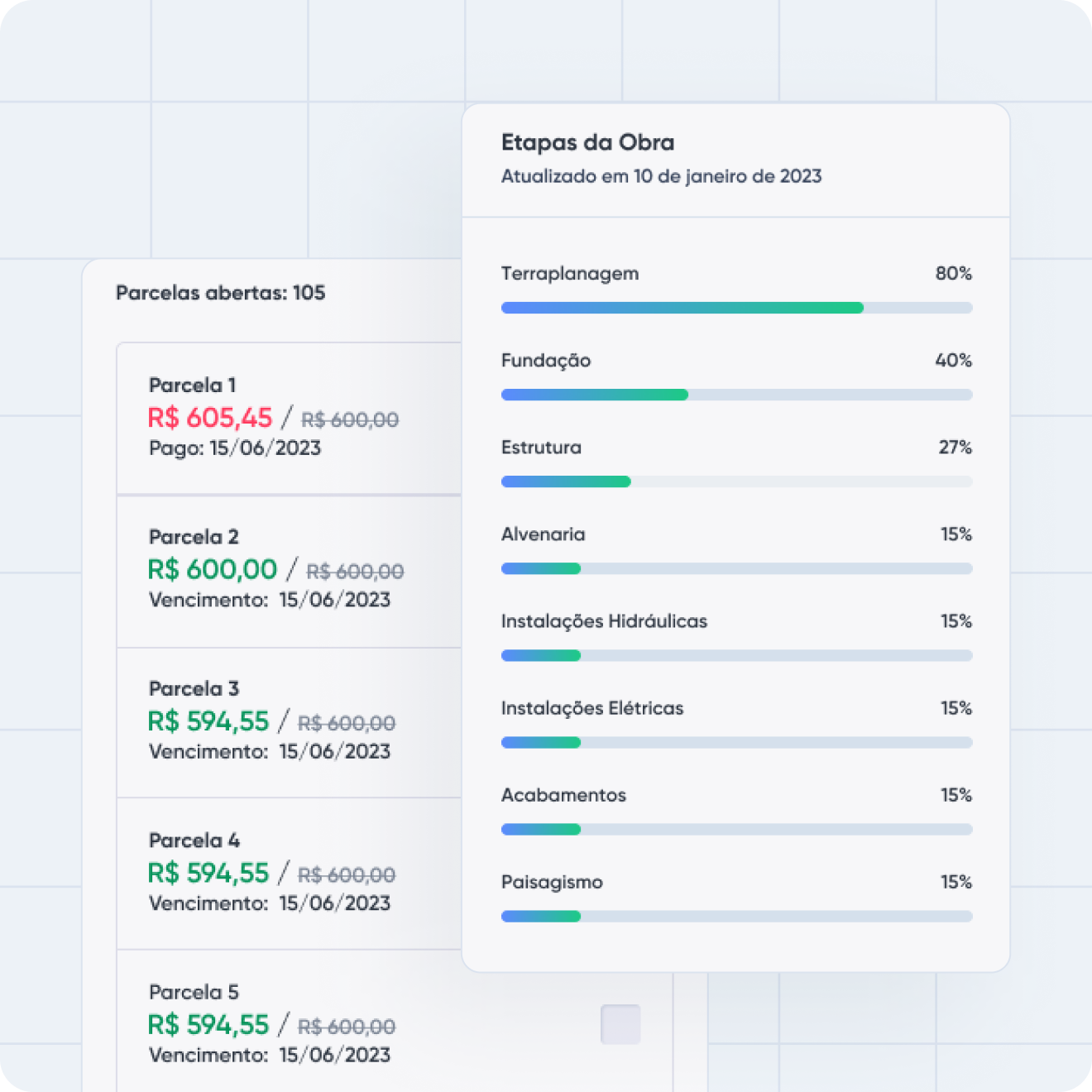This screenshot has height=1092, width=1092.
Task: Click the Fundação progress bar
Action: (x=736, y=395)
